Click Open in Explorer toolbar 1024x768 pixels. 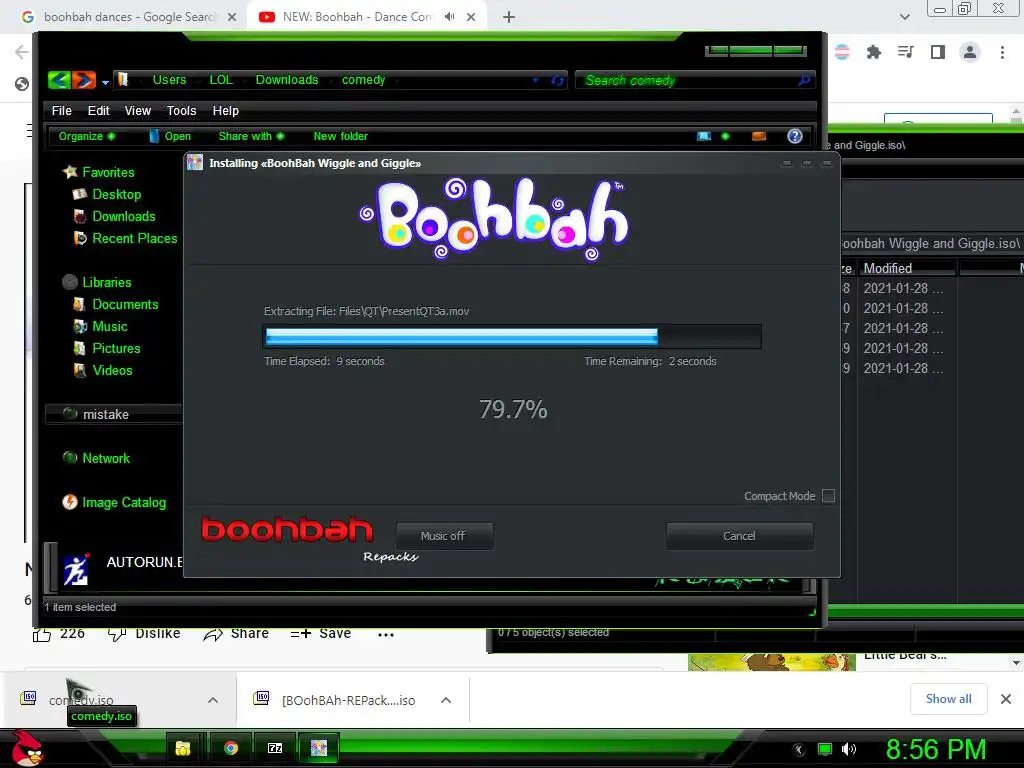click(170, 136)
